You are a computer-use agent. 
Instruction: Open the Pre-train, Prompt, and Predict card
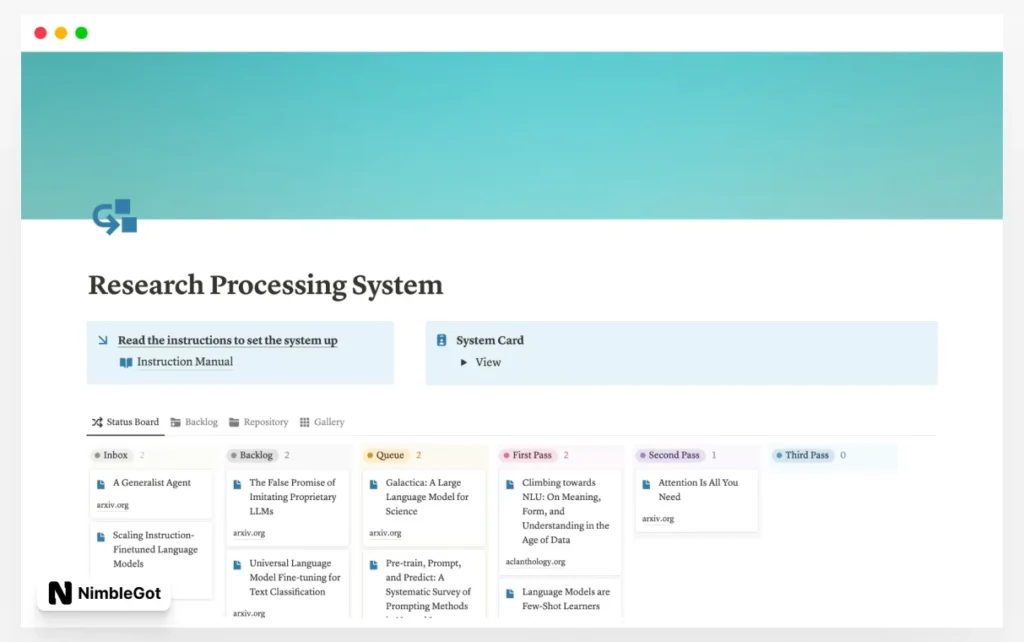pos(424,584)
